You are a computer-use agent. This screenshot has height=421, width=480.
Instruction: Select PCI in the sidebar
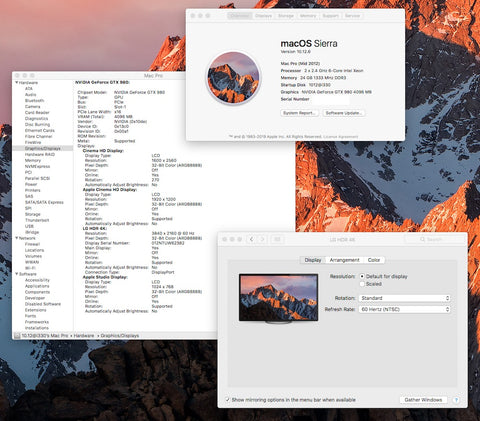pyautogui.click(x=28, y=172)
